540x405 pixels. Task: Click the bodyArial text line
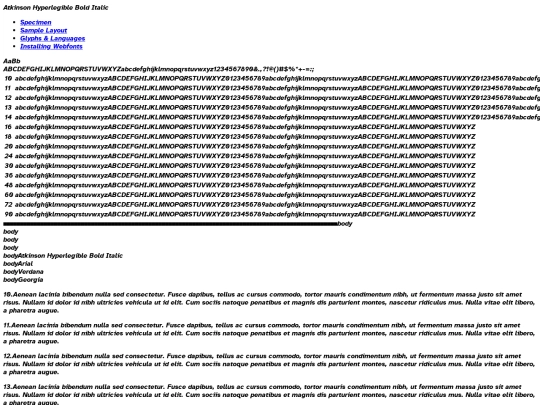pyautogui.click(x=18, y=263)
